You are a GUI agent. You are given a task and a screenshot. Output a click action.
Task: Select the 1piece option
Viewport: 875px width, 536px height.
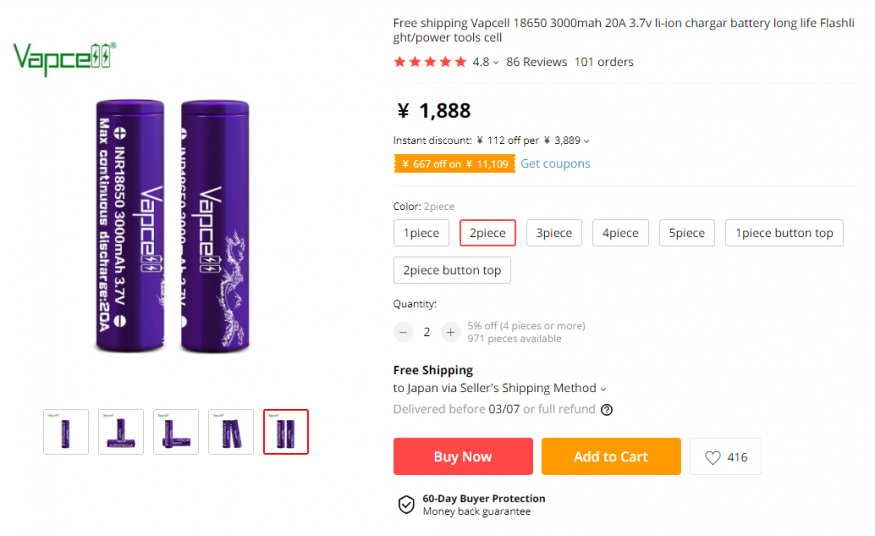(421, 233)
